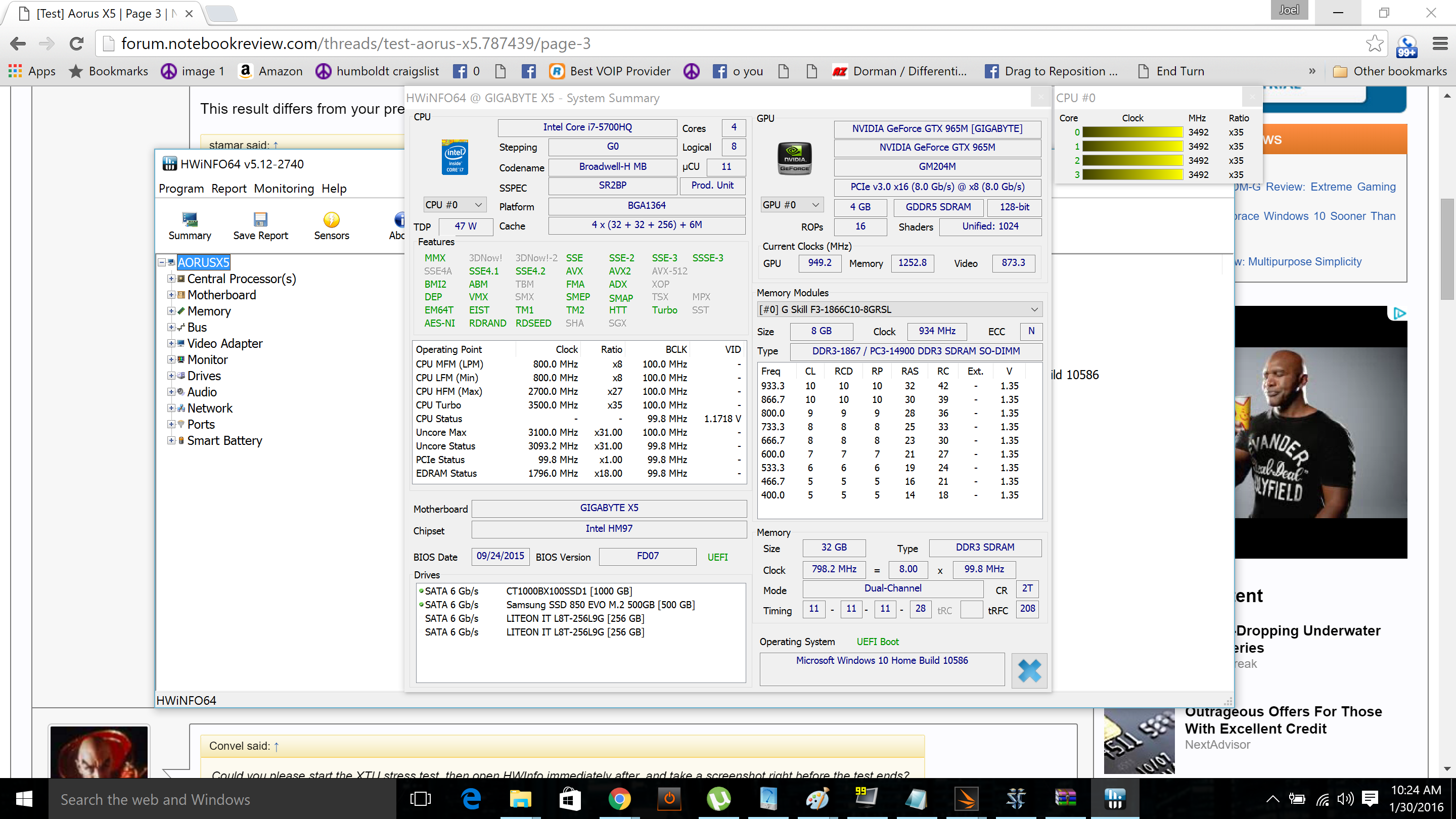The image size is (1456, 819).
Task: Expand the Video Adapter tree node
Action: (x=171, y=343)
